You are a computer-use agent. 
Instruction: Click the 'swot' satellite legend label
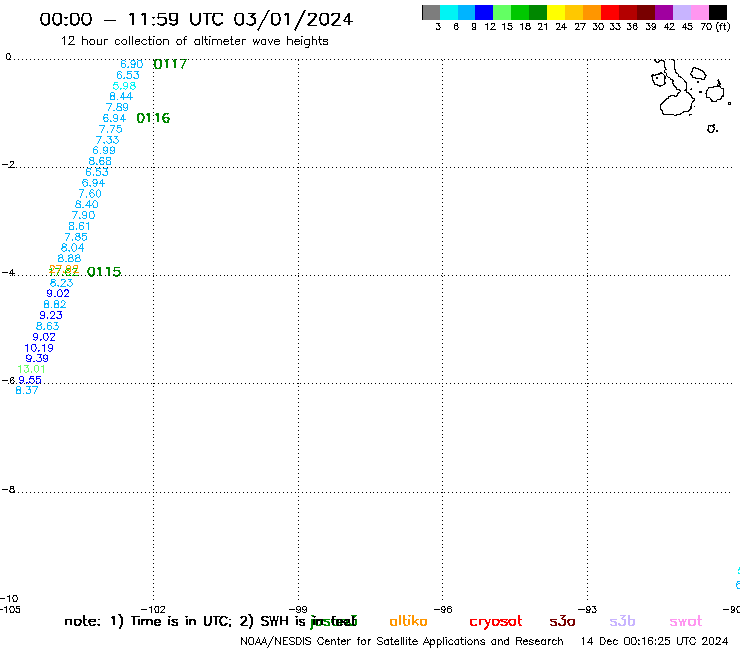pyautogui.click(x=686, y=621)
